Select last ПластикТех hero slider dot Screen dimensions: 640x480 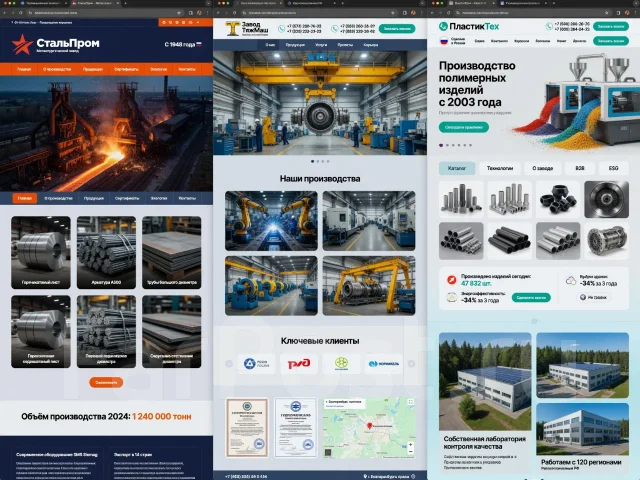pos(471,145)
